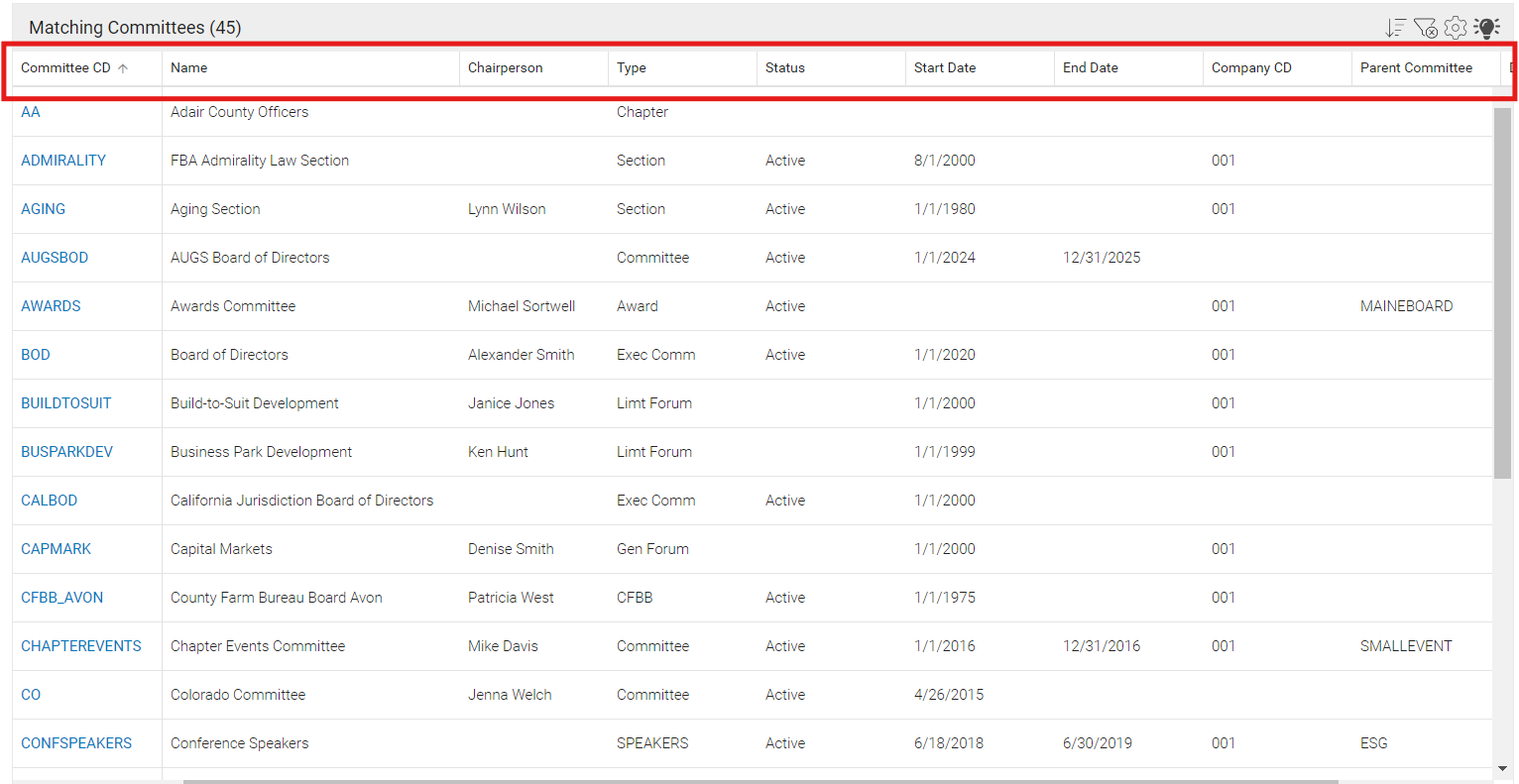Click the lightbulb tips icon

(1486, 28)
